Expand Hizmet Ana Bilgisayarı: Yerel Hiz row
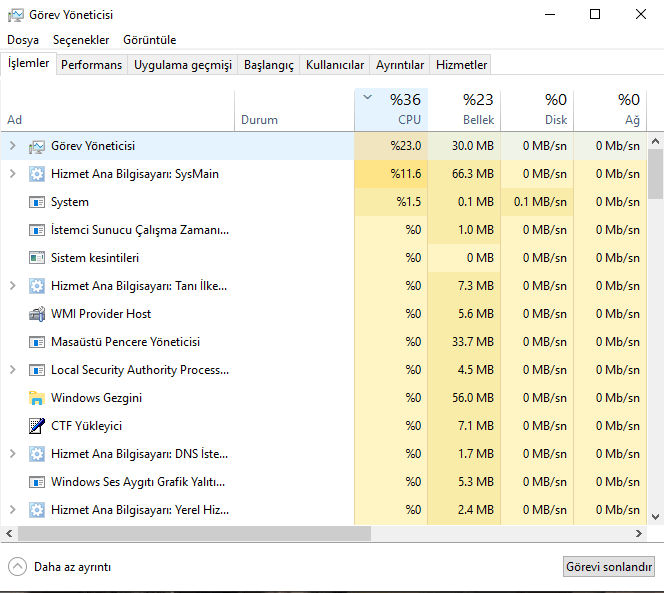This screenshot has height=593, width=664. point(13,509)
